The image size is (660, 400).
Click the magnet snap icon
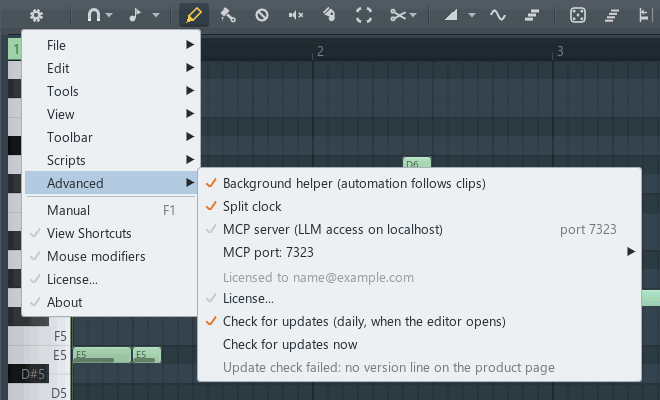pos(93,15)
